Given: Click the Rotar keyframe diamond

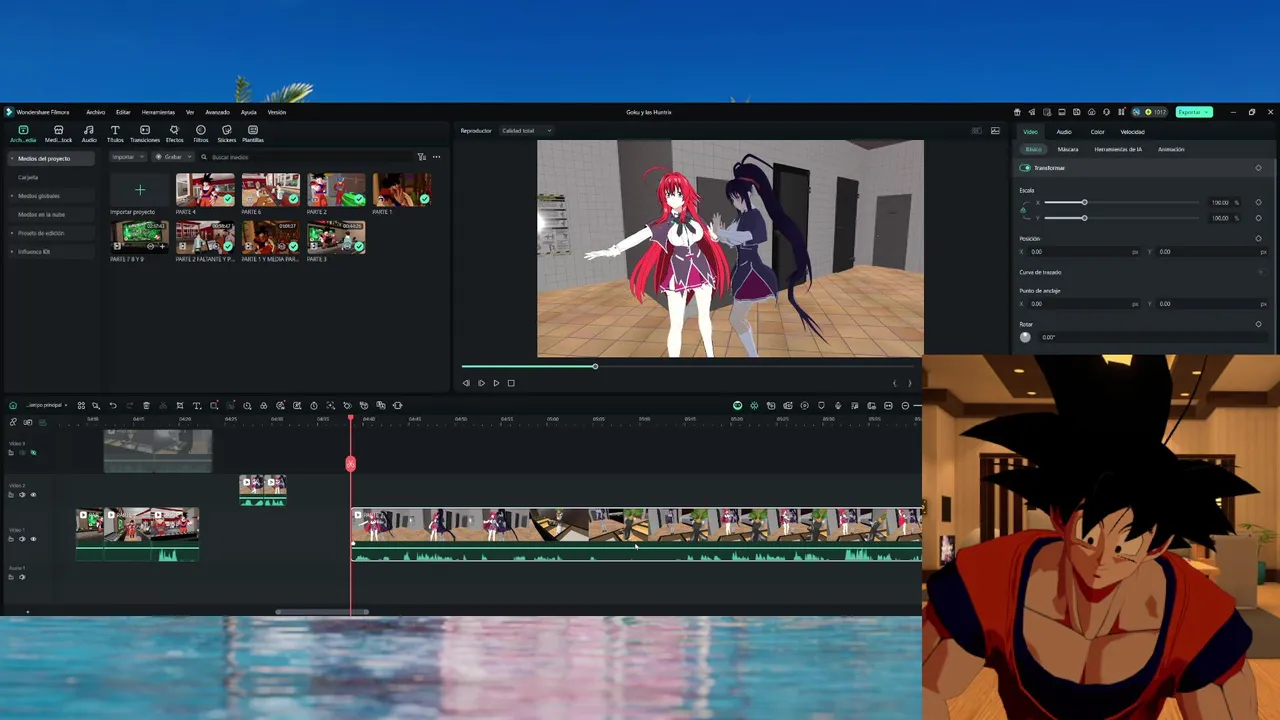Looking at the screenshot, I should tap(1258, 324).
